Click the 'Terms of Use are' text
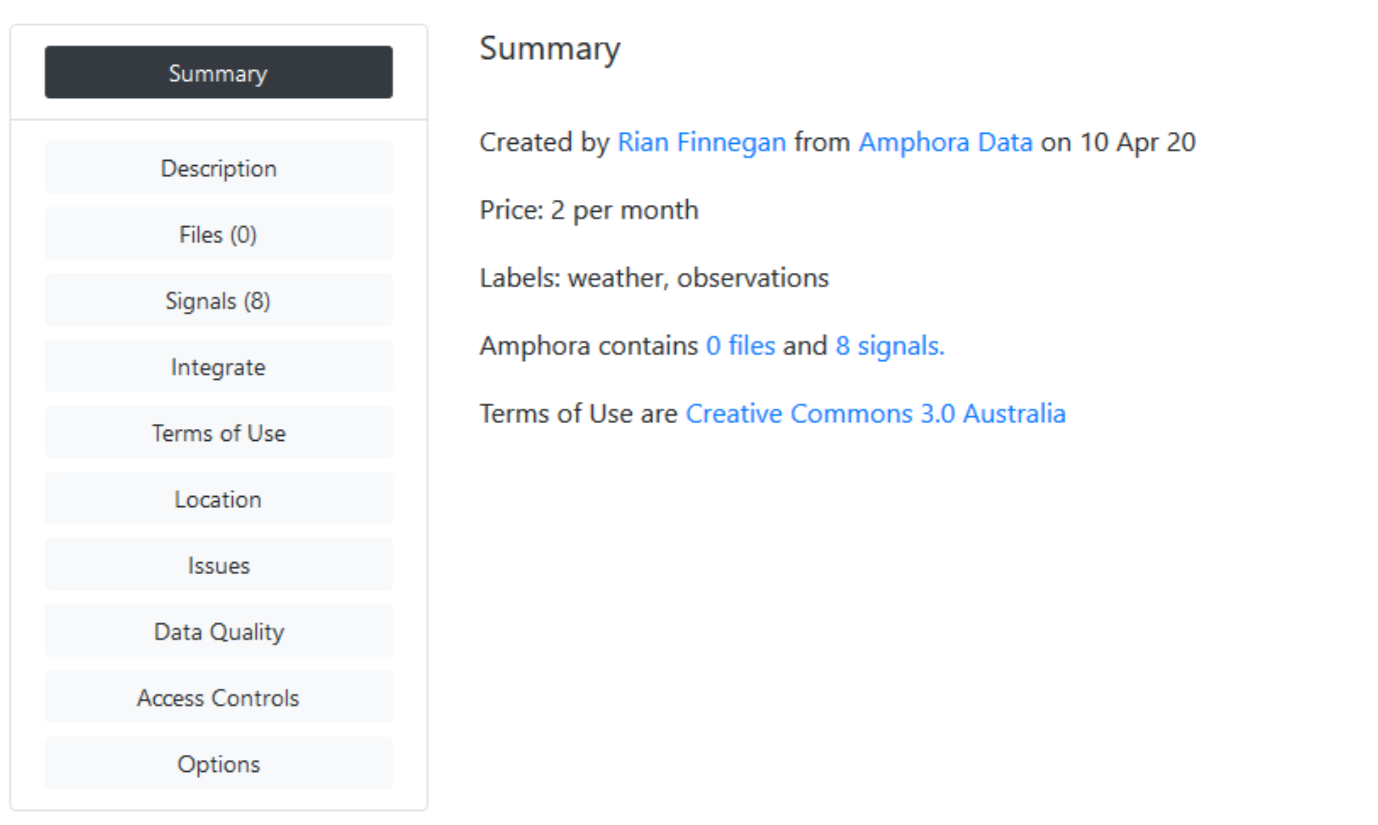Viewport: 1378px width, 825px height. [579, 414]
